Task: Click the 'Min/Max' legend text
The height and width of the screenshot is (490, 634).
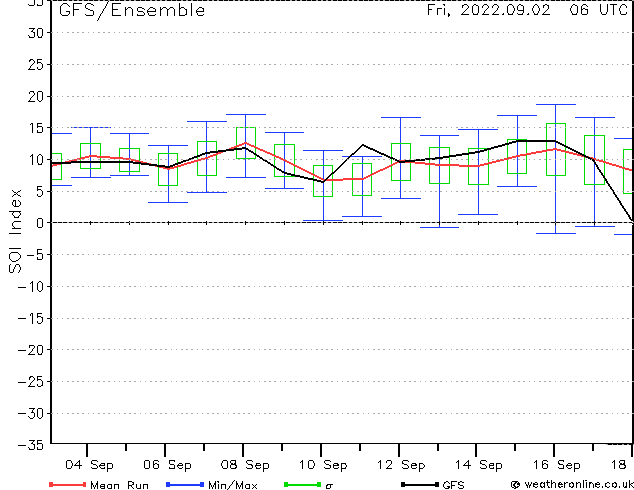Action: [232, 485]
